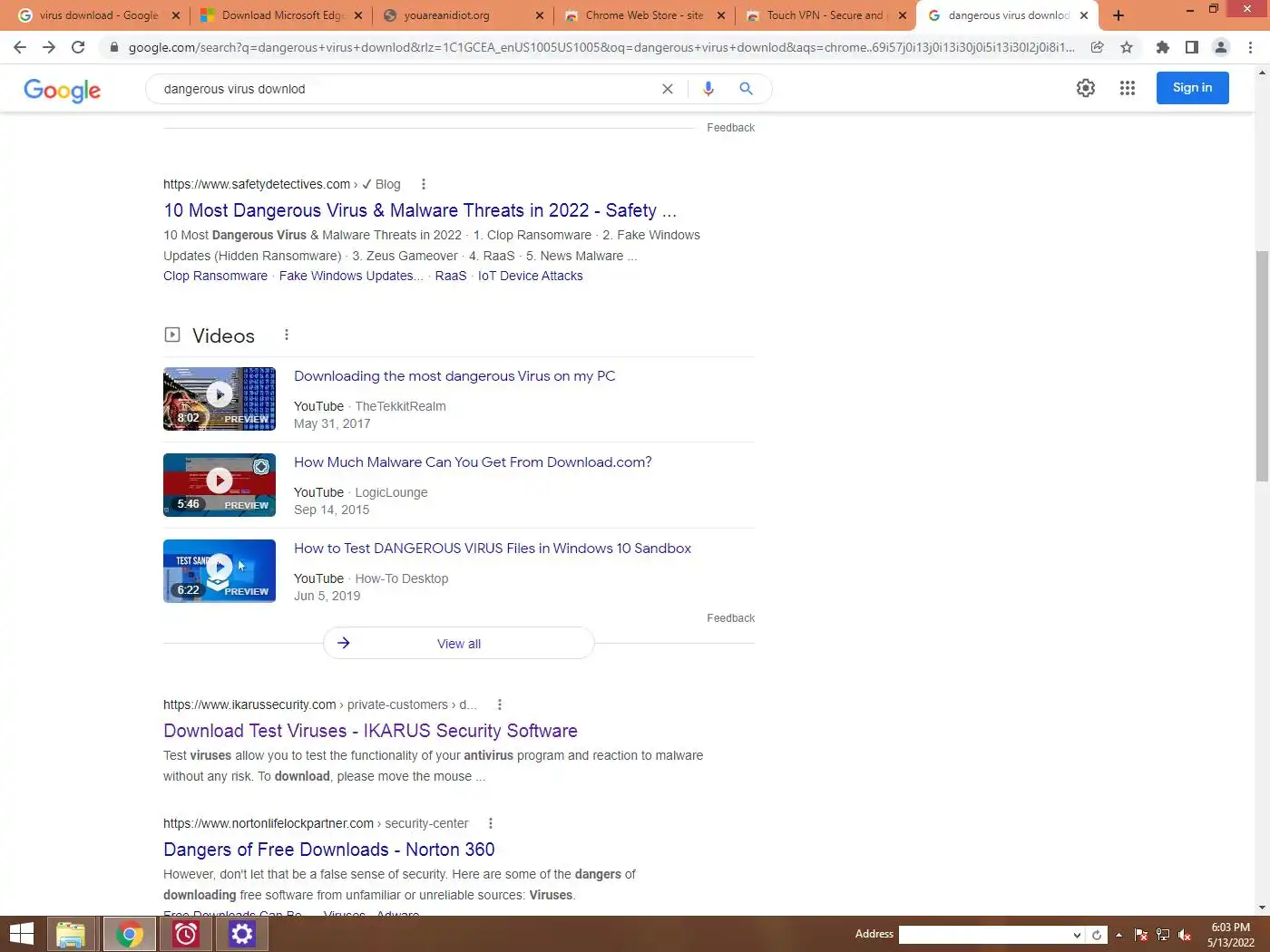This screenshot has width=1270, height=952.
Task: Open the Clop Ransomware sitelink
Action: click(215, 276)
